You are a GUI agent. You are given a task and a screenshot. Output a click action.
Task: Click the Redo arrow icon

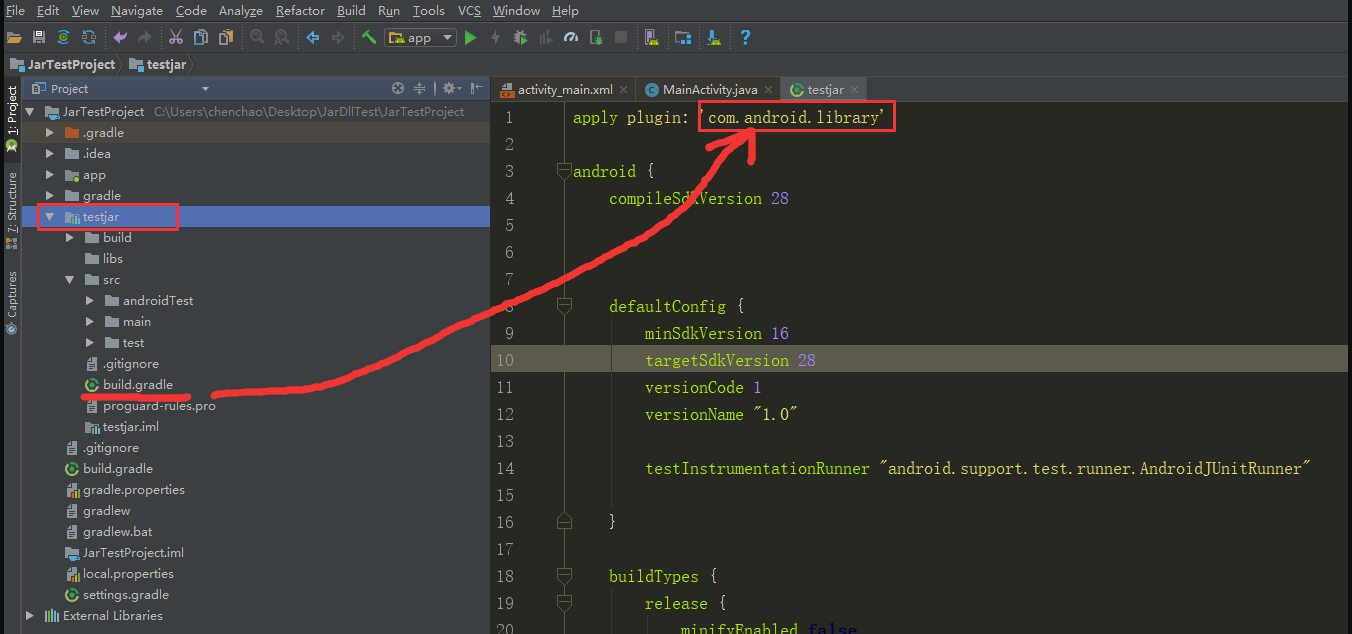[x=145, y=38]
